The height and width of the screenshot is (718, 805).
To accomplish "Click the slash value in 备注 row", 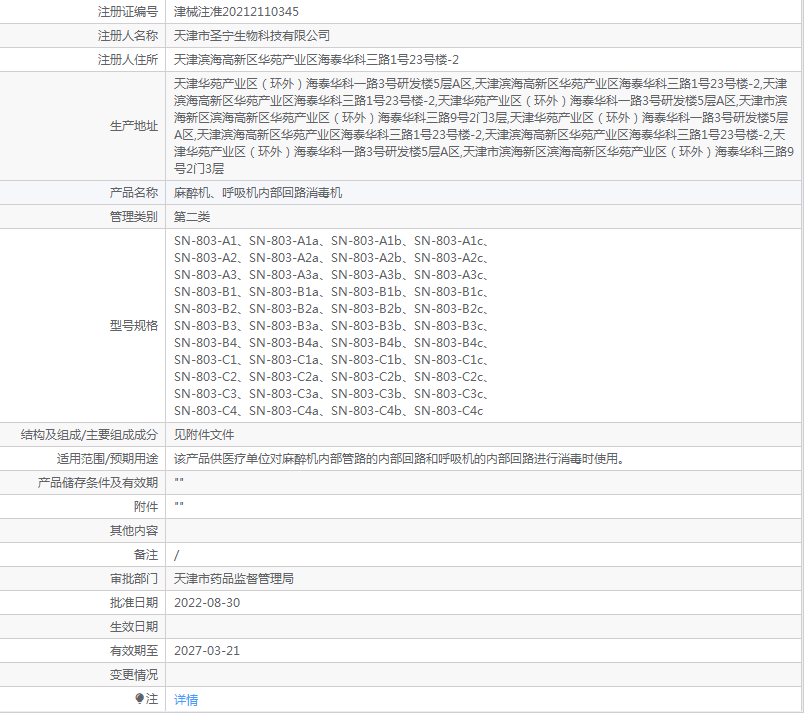I will pos(177,555).
